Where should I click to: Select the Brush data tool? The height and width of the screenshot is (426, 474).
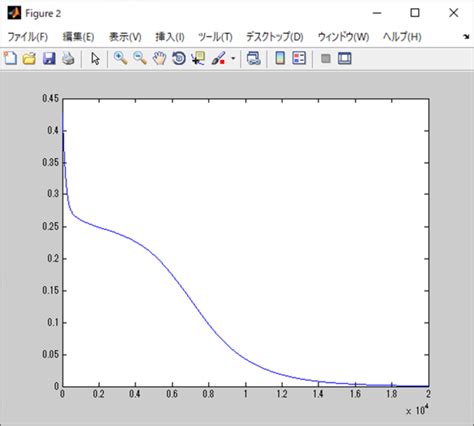219,58
